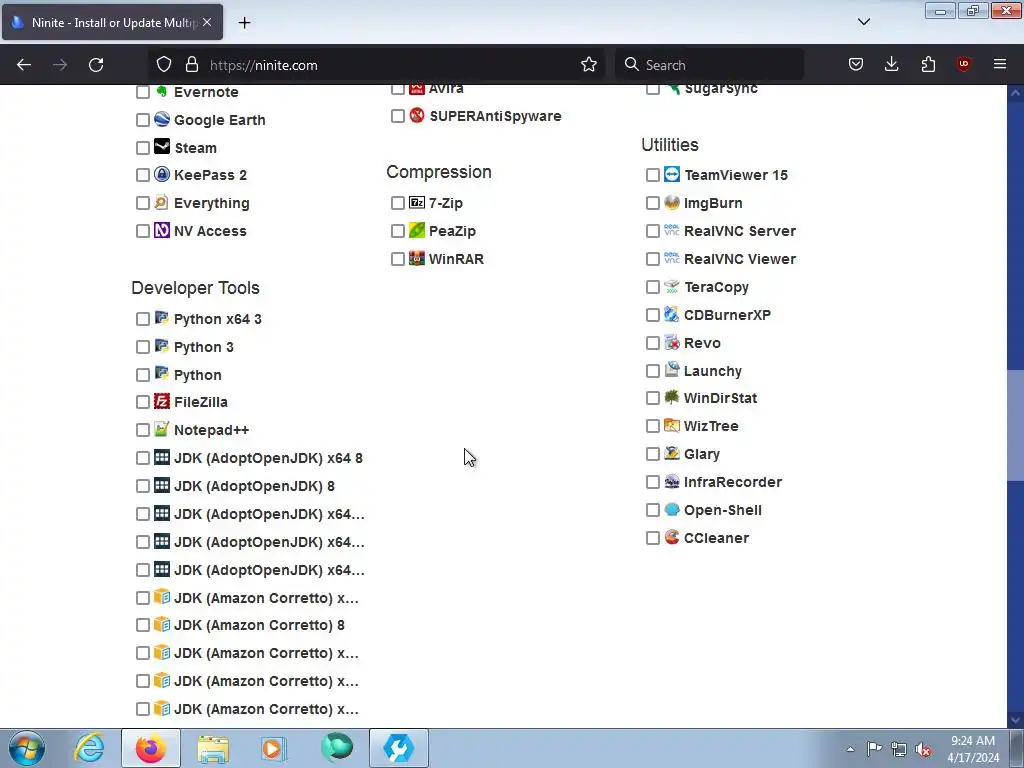Open Windows Explorer folder in taskbar
The image size is (1024, 768).
point(213,748)
